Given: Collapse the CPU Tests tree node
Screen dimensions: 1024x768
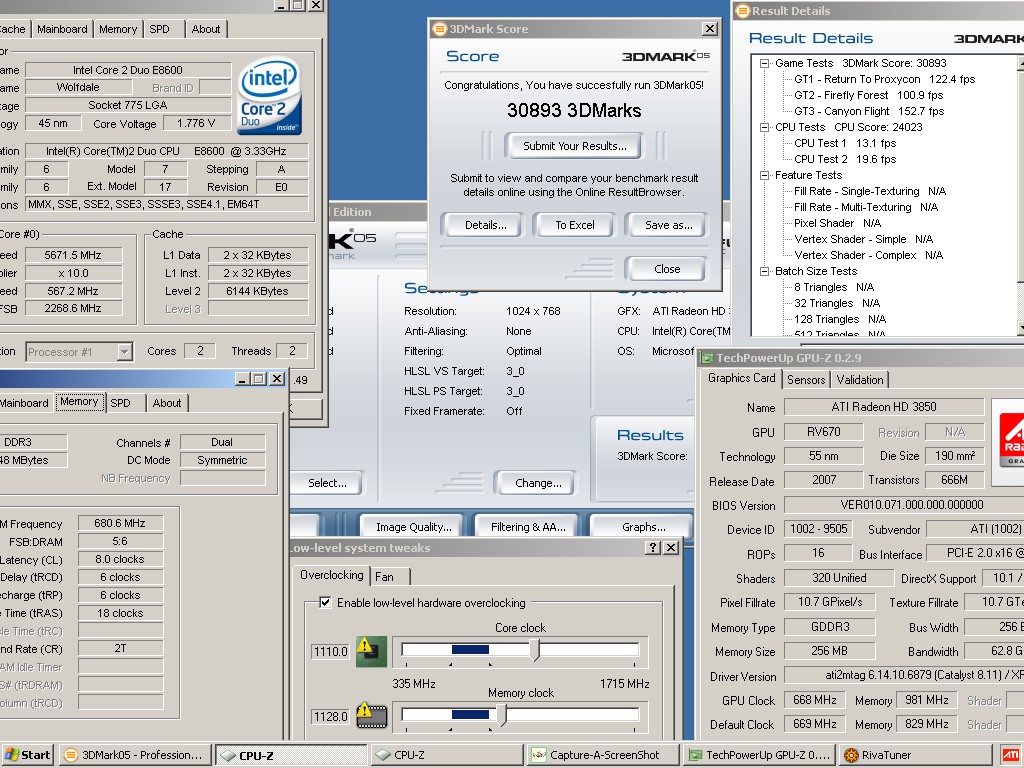Looking at the screenshot, I should [764, 127].
